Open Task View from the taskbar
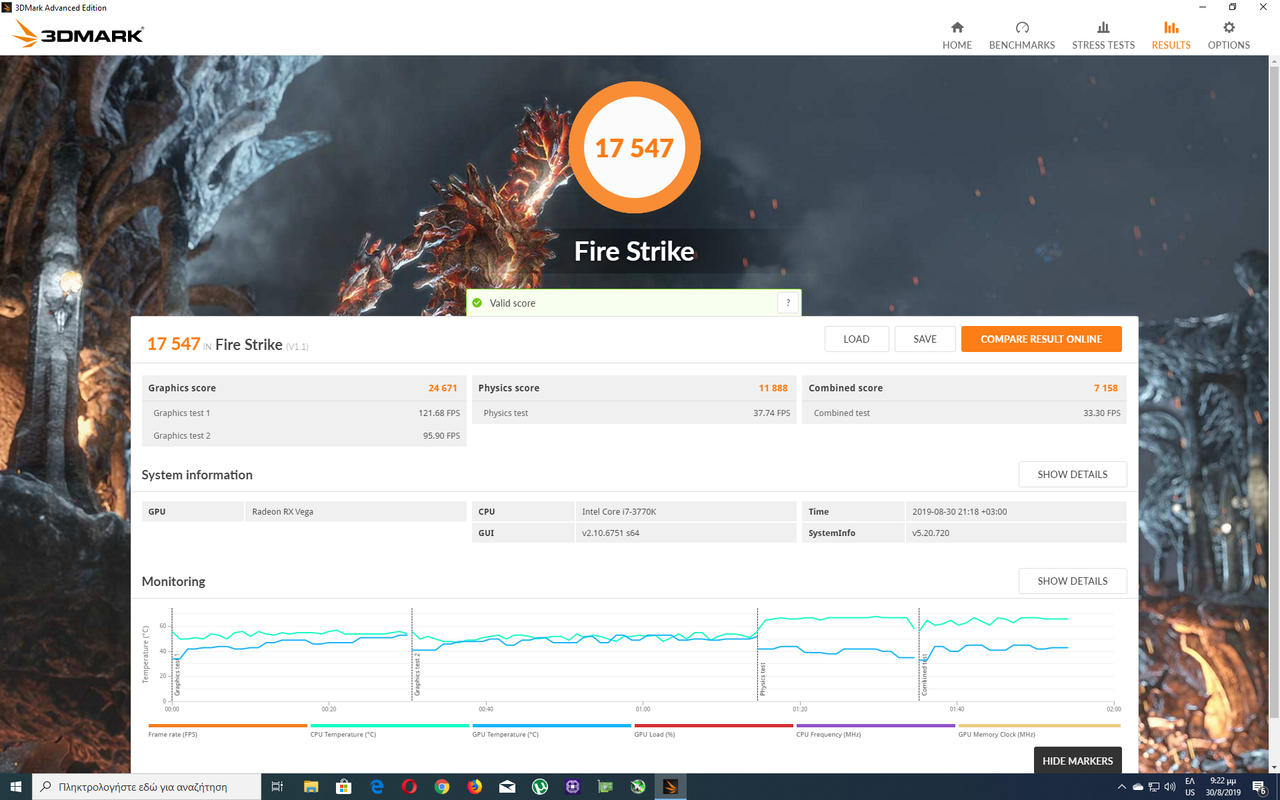 (278, 787)
